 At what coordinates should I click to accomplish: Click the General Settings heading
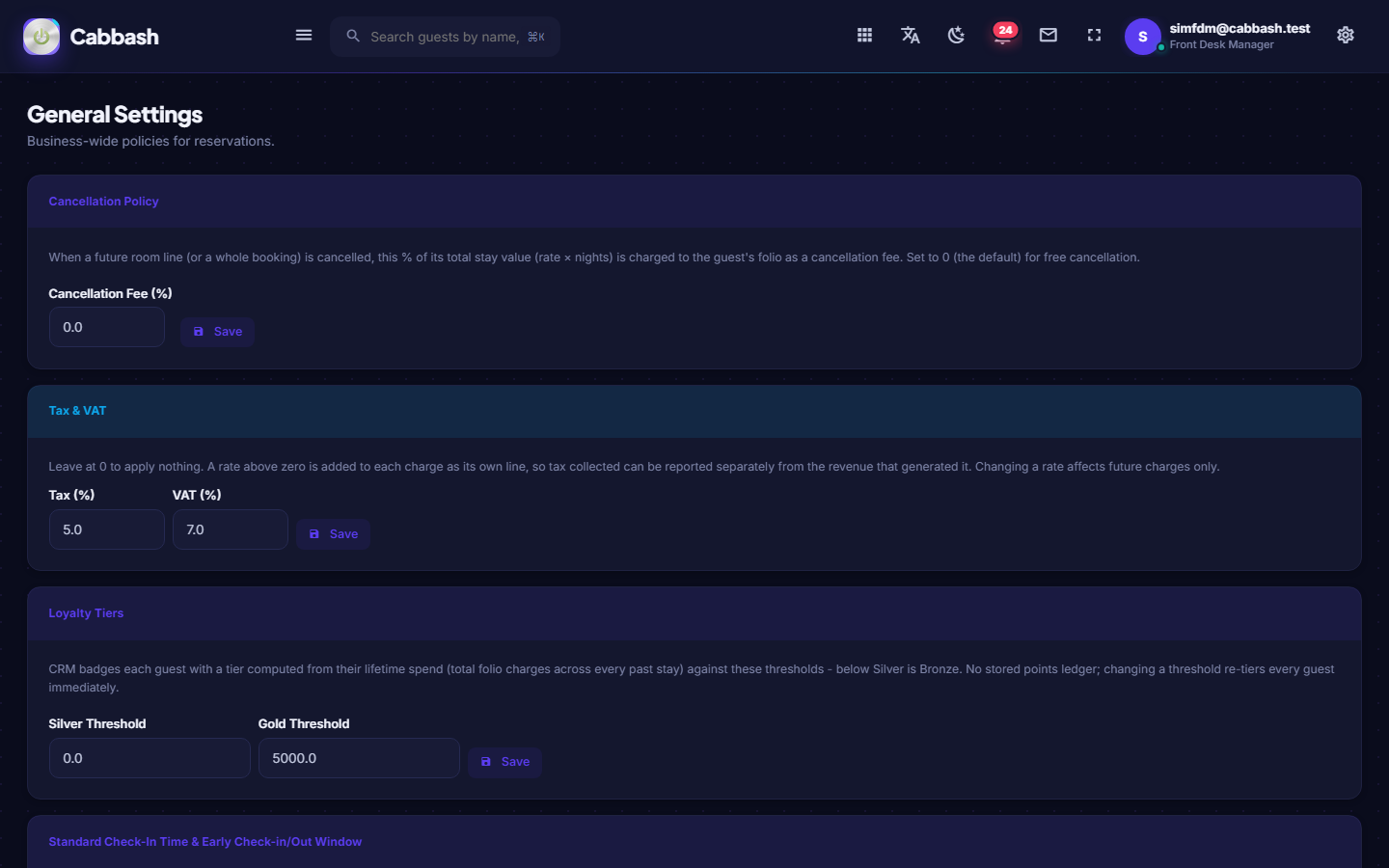(115, 115)
